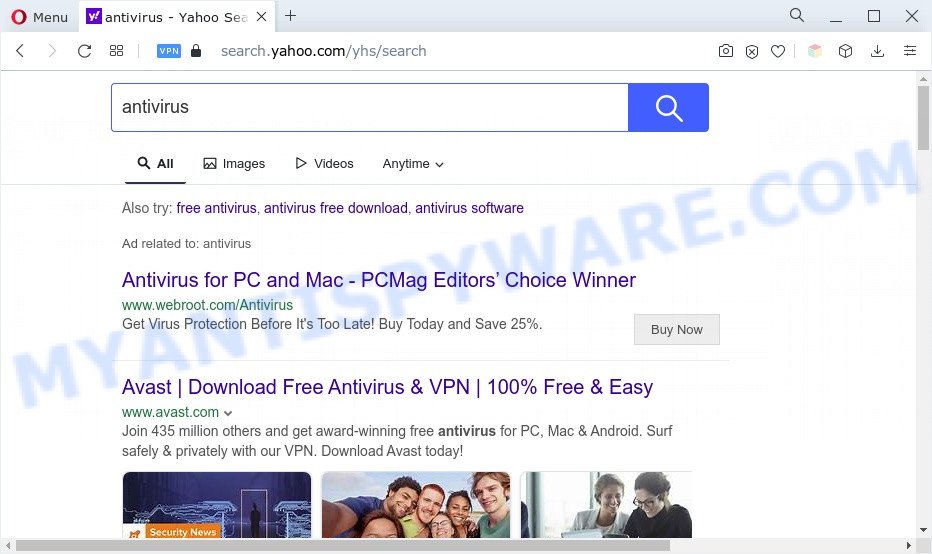Open the two women at laptop thumbnail
The height and width of the screenshot is (554, 932).
[x=606, y=505]
